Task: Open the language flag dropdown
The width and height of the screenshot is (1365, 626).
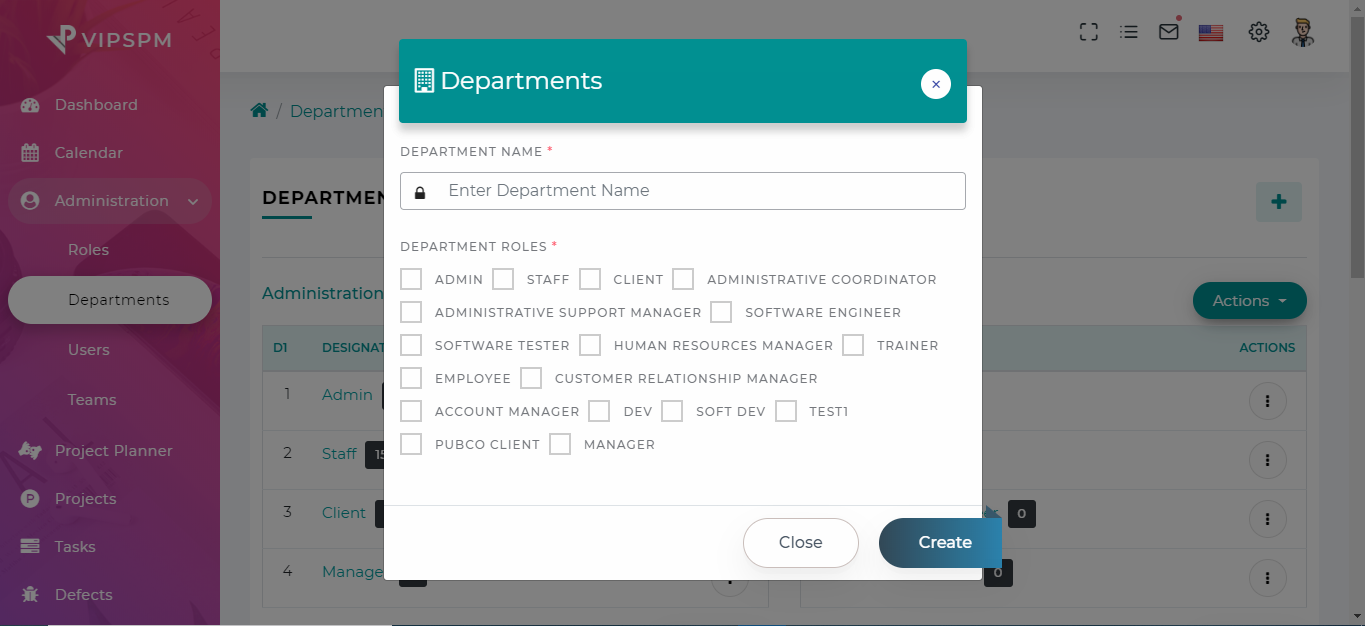Action: [1210, 31]
